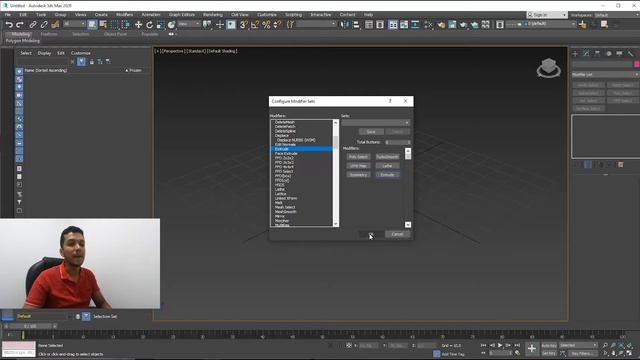
Task: Click the Save button for modifier sets
Action: (x=371, y=132)
